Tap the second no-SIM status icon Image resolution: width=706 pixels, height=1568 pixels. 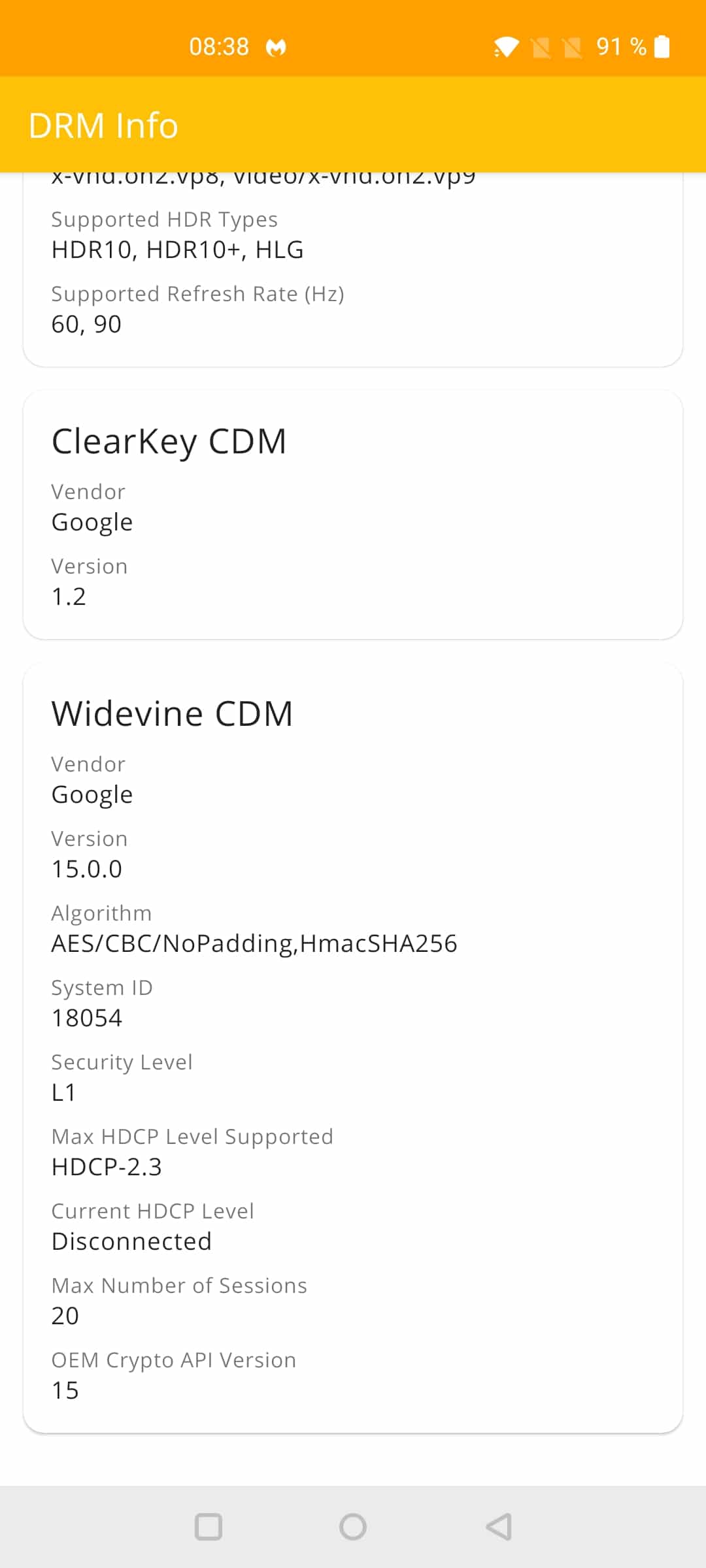pyautogui.click(x=573, y=47)
